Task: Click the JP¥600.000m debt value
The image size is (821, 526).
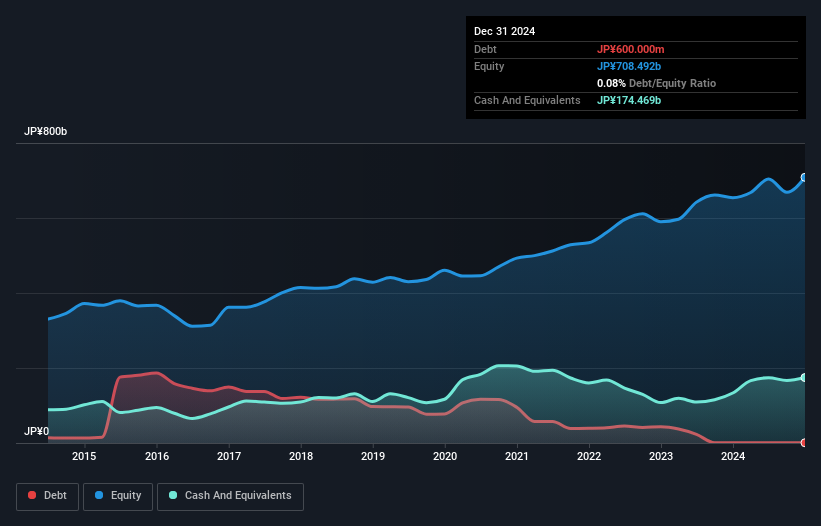Action: tap(630, 49)
